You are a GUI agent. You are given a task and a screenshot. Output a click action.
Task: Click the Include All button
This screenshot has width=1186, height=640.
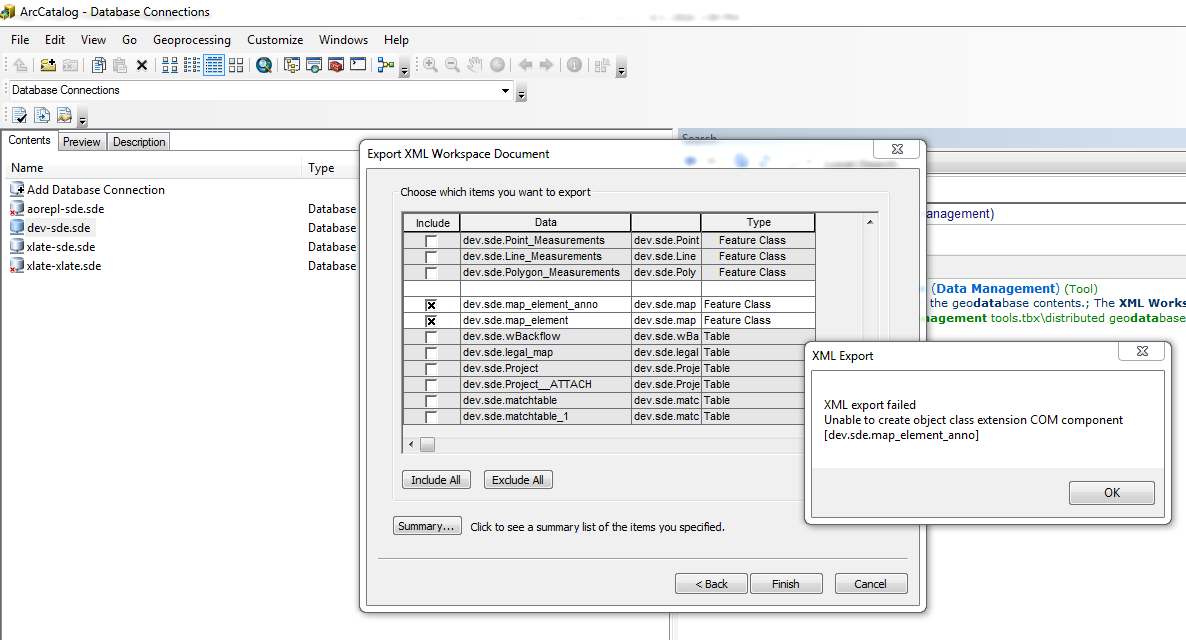436,480
